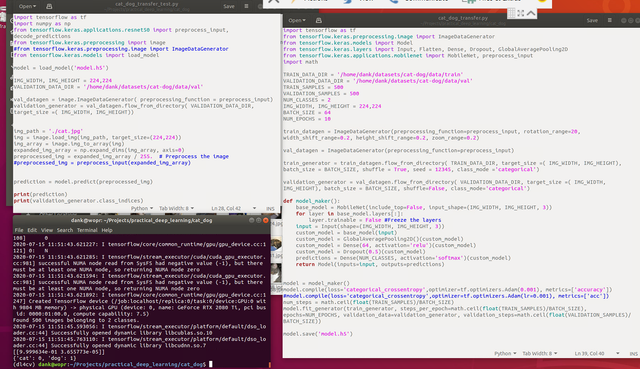Click prediction array output [[9.999634e-01 3.655773e-05]]
This screenshot has width=640, height=369.
[x=59, y=351]
